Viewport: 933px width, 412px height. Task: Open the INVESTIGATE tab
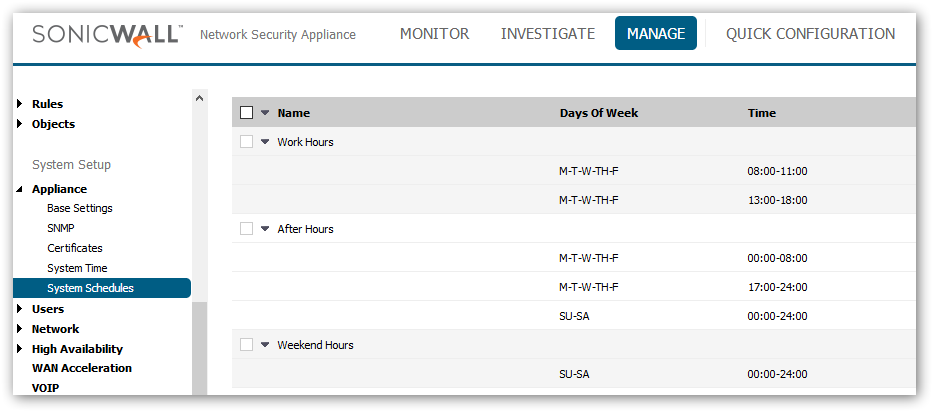(547, 34)
